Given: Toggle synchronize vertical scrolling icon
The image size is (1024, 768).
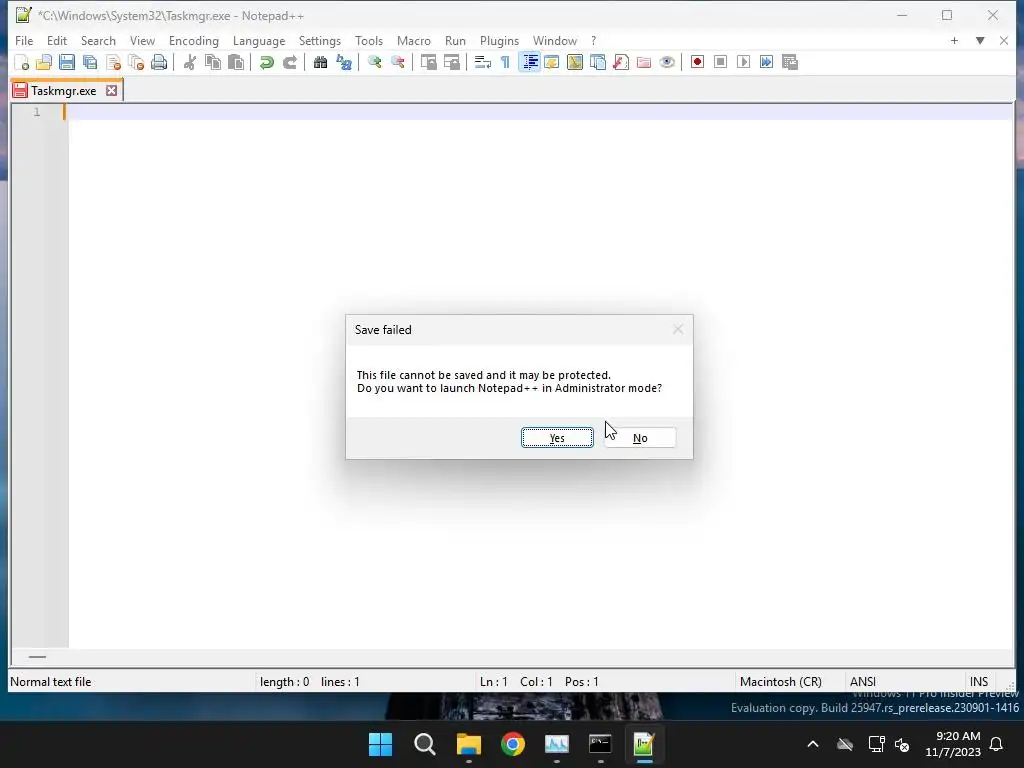Looking at the screenshot, I should point(428,62).
